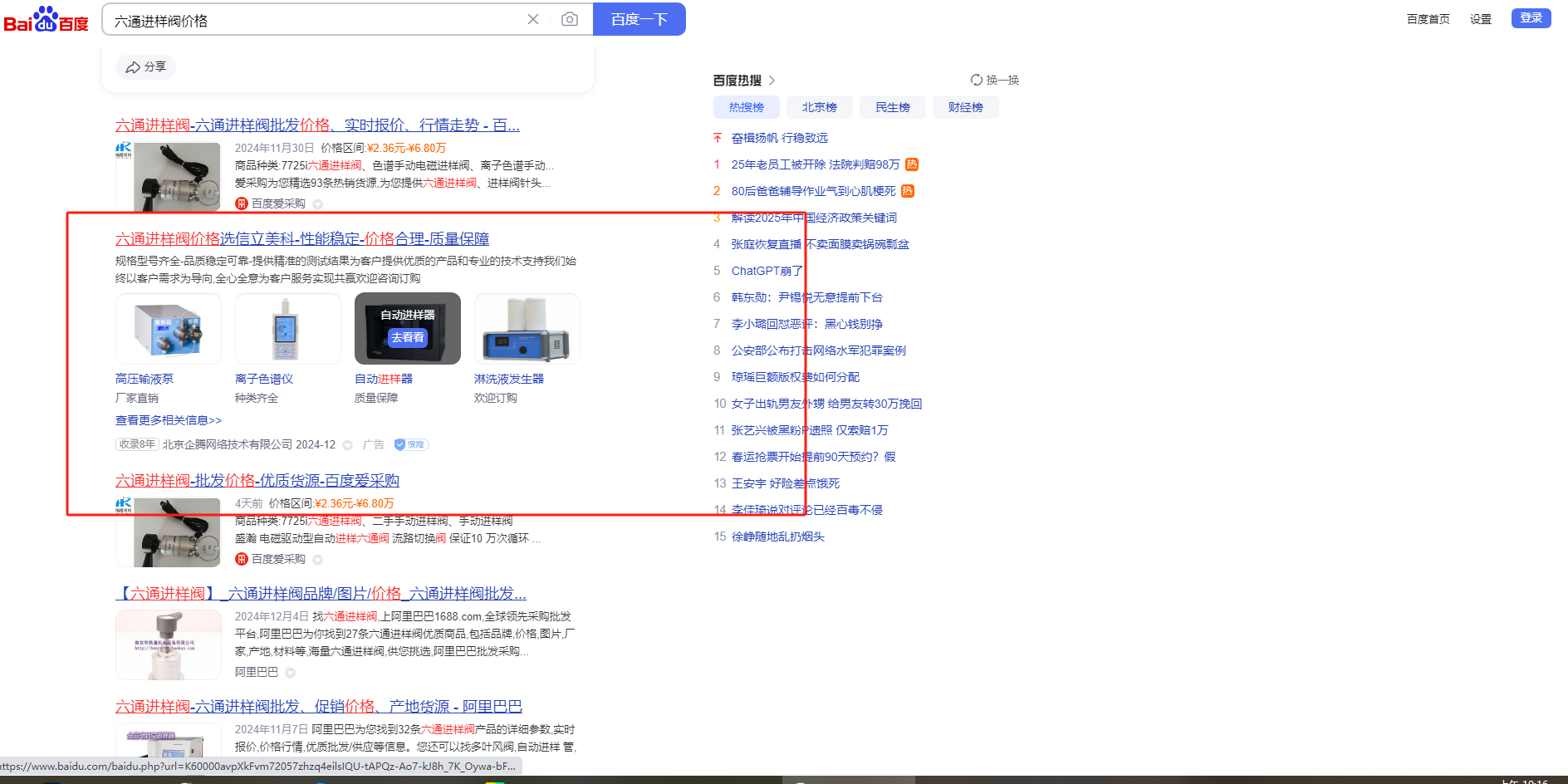Click the search input field
Screen dimensions: 1568x784
pos(316,20)
